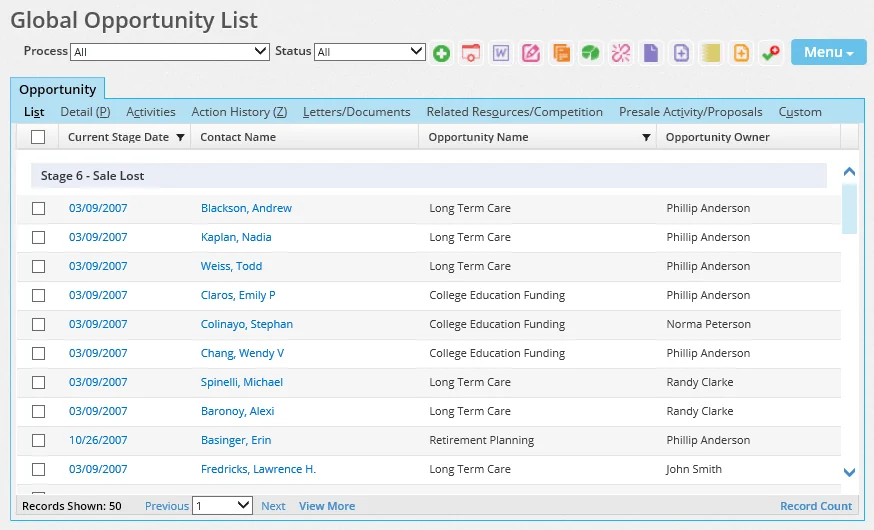Open the page number dropdown in footer
Viewport: 874px width, 530px height.
coord(222,506)
